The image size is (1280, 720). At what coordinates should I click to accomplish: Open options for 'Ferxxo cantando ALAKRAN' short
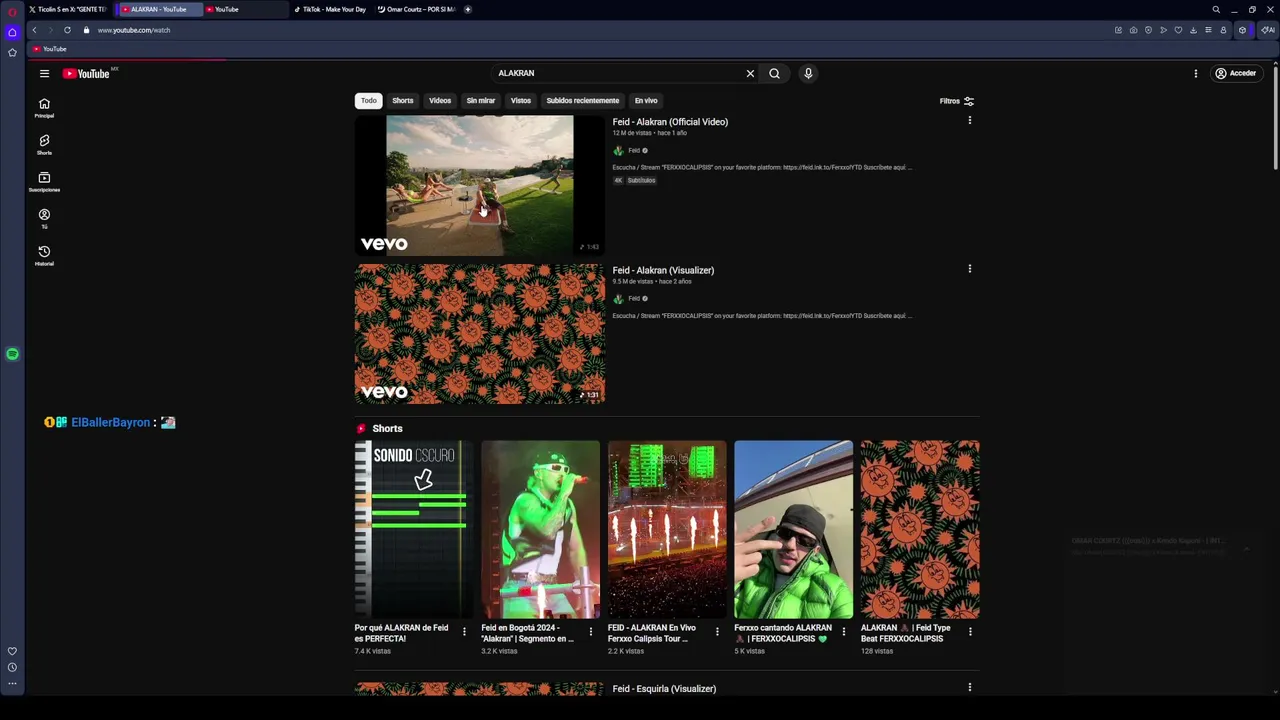tap(843, 632)
